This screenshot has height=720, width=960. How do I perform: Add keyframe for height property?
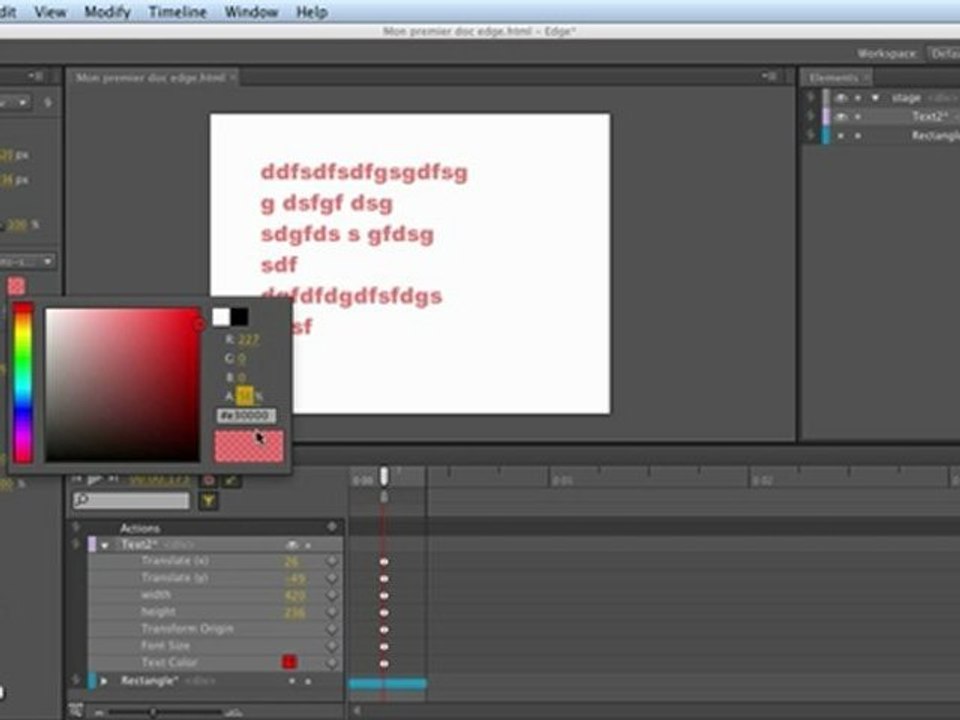point(332,612)
